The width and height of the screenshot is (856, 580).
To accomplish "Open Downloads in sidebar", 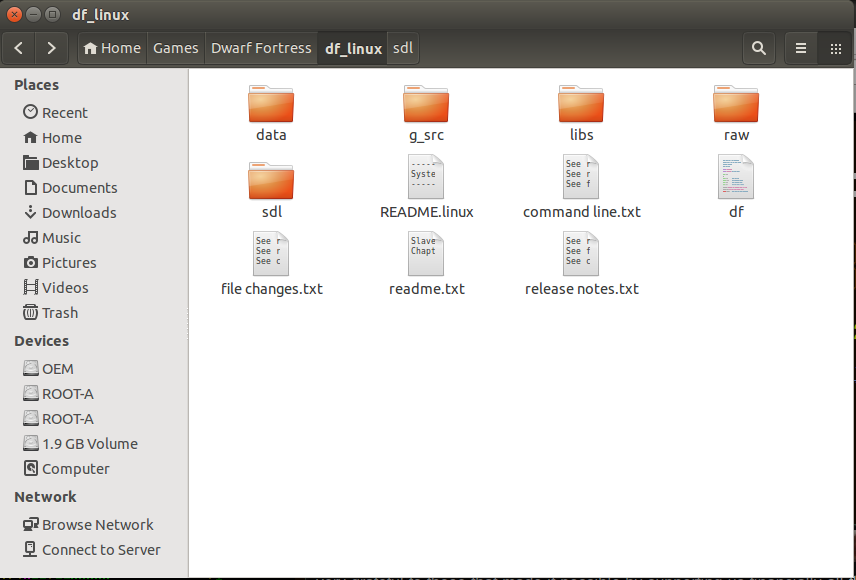I will pos(78,213).
